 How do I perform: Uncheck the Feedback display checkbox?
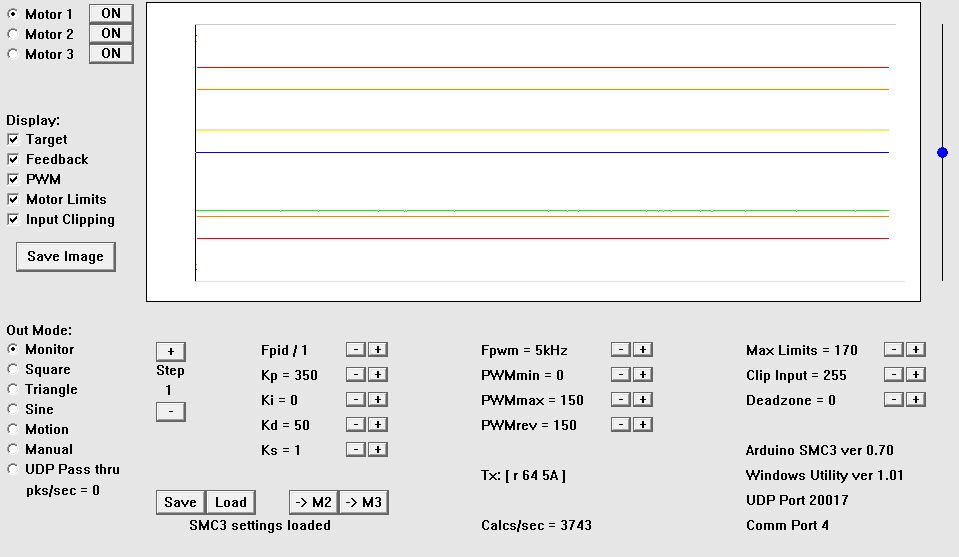point(14,160)
